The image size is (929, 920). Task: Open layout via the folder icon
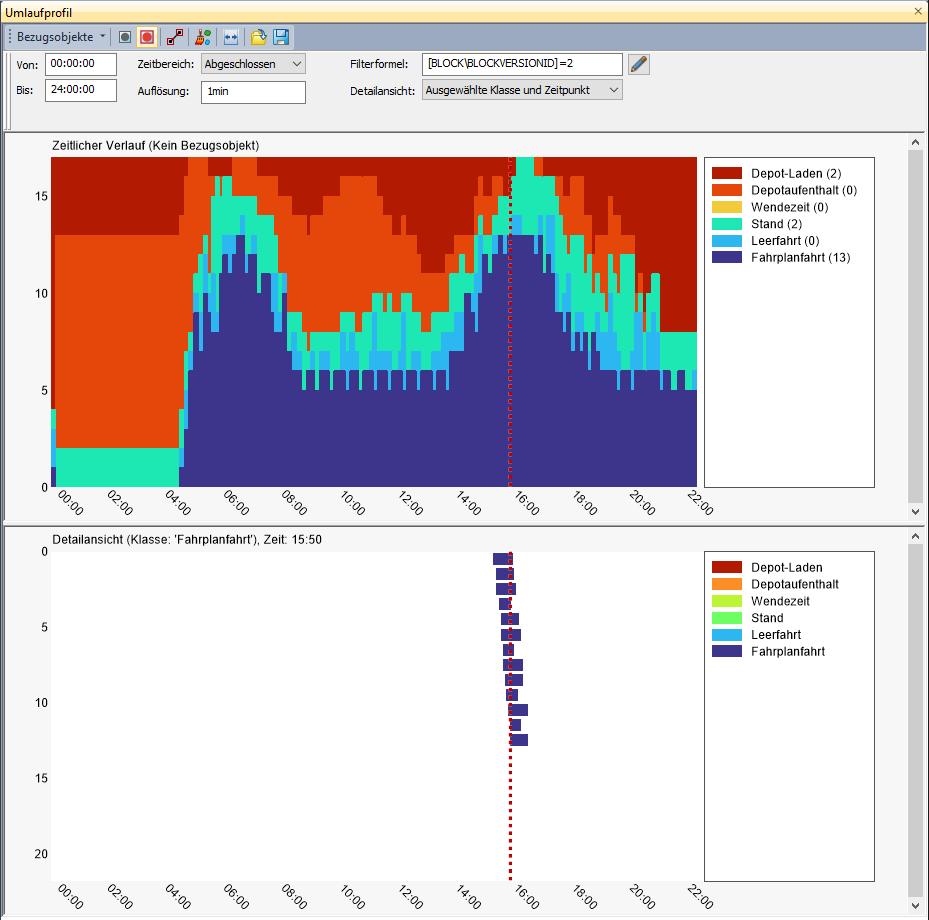pyautogui.click(x=259, y=37)
